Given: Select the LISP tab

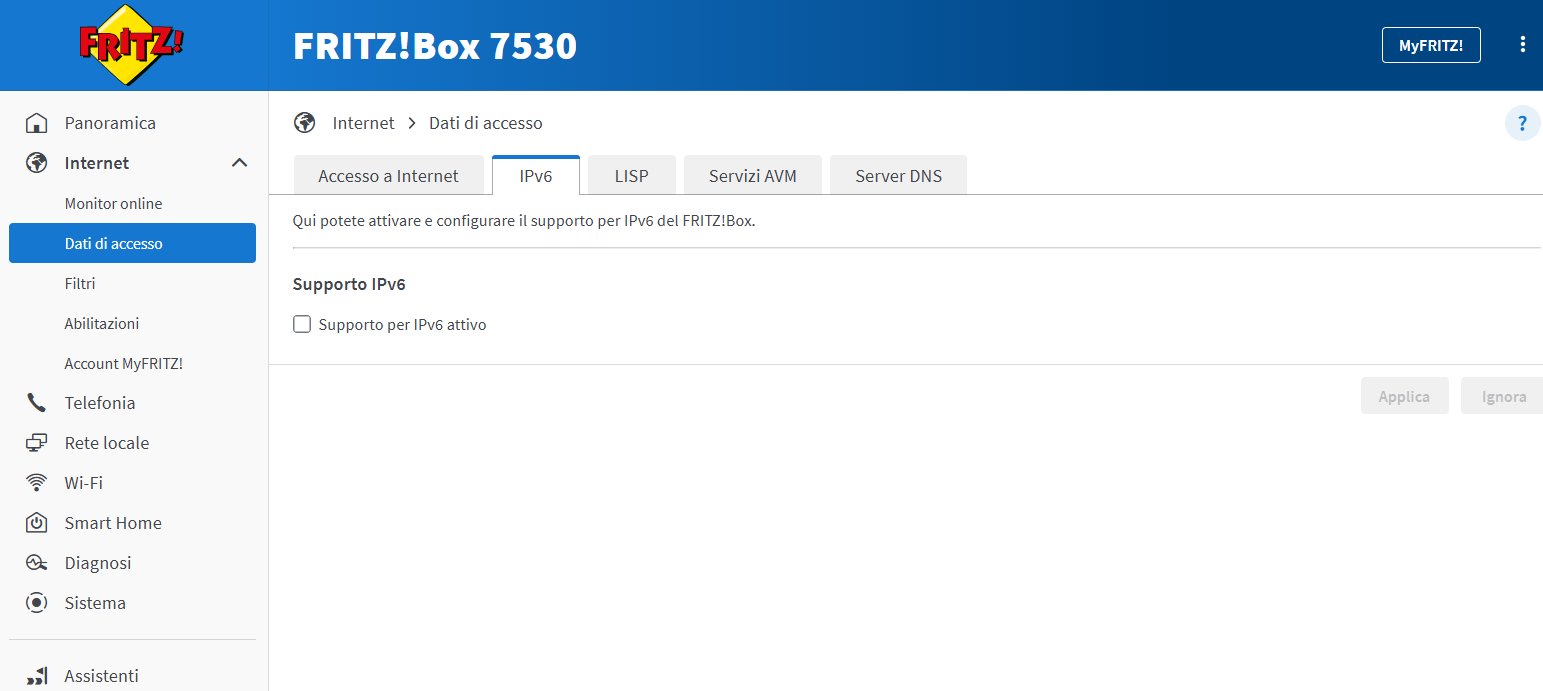Looking at the screenshot, I should [x=631, y=176].
